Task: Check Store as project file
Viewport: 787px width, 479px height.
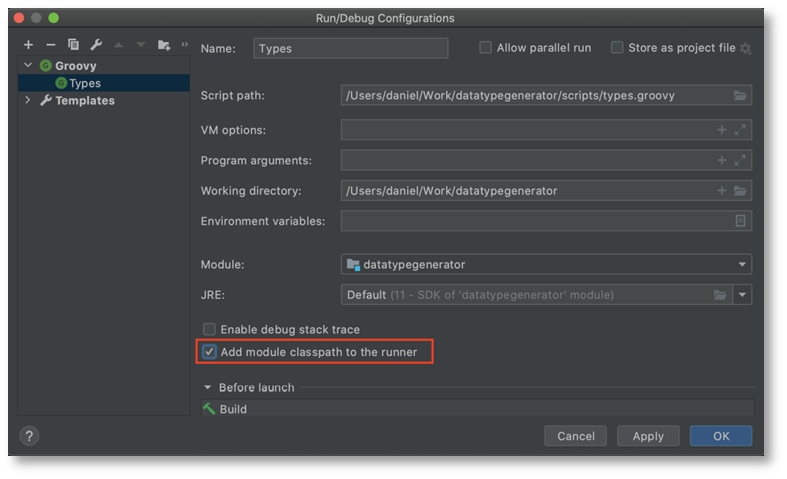Action: coord(617,48)
